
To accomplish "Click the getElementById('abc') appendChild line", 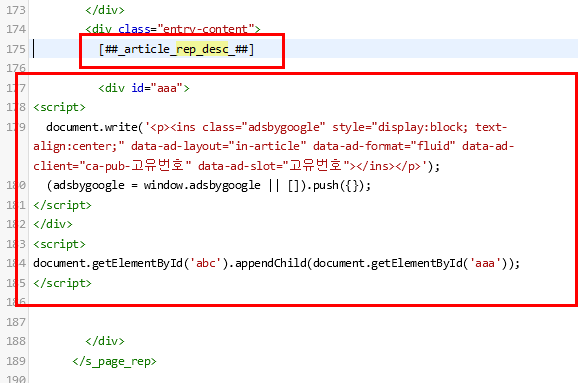I will [276, 263].
